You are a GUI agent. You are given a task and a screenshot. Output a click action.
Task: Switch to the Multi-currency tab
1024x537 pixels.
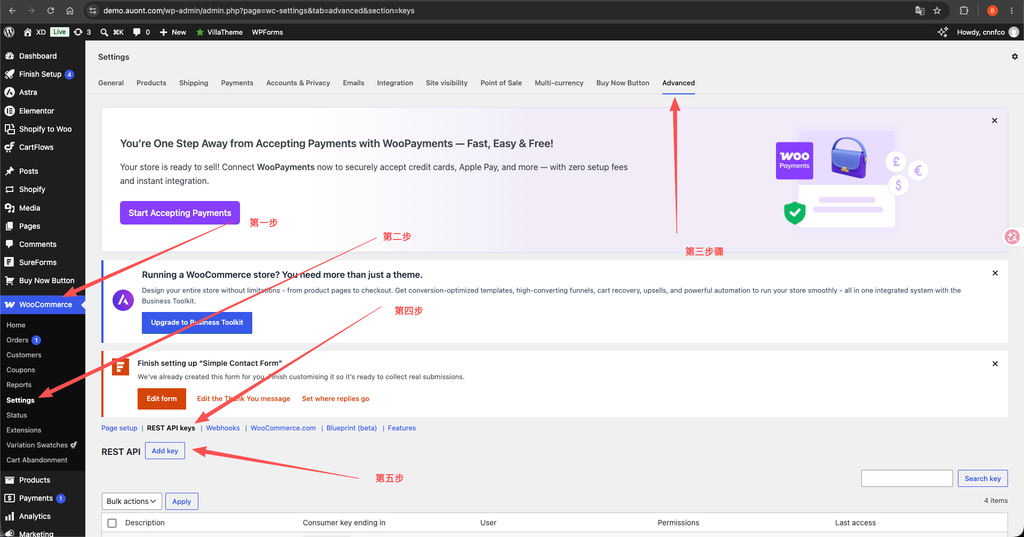559,83
